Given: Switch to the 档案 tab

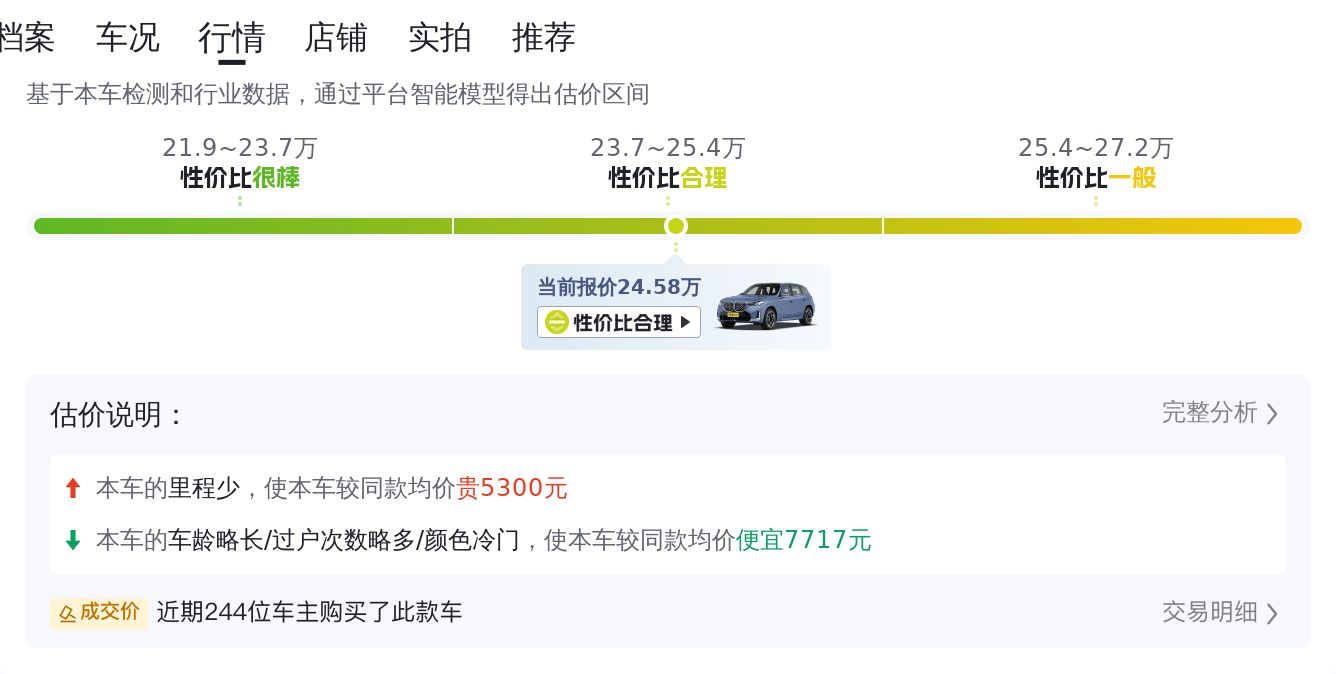Looking at the screenshot, I should coord(26,38).
